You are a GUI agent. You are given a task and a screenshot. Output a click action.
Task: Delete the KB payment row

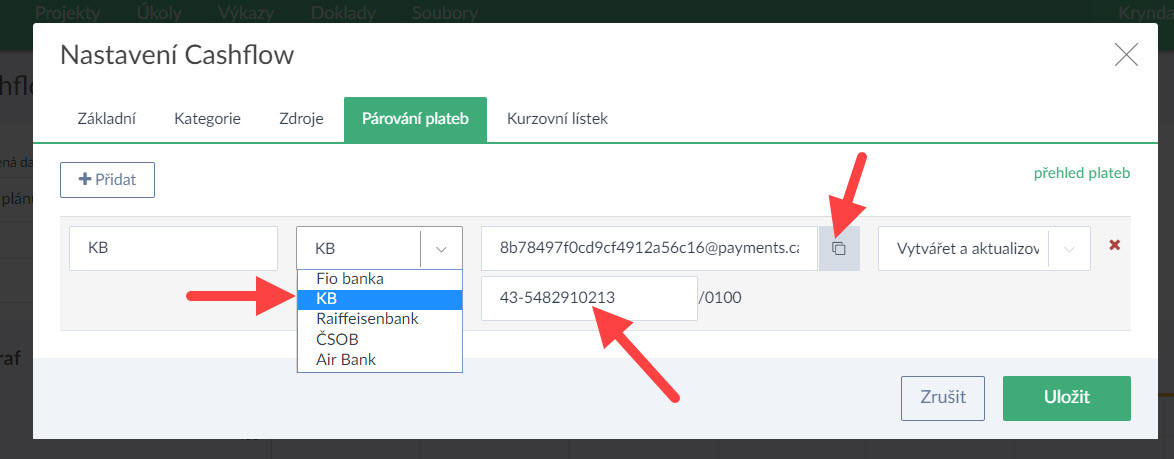(1114, 245)
